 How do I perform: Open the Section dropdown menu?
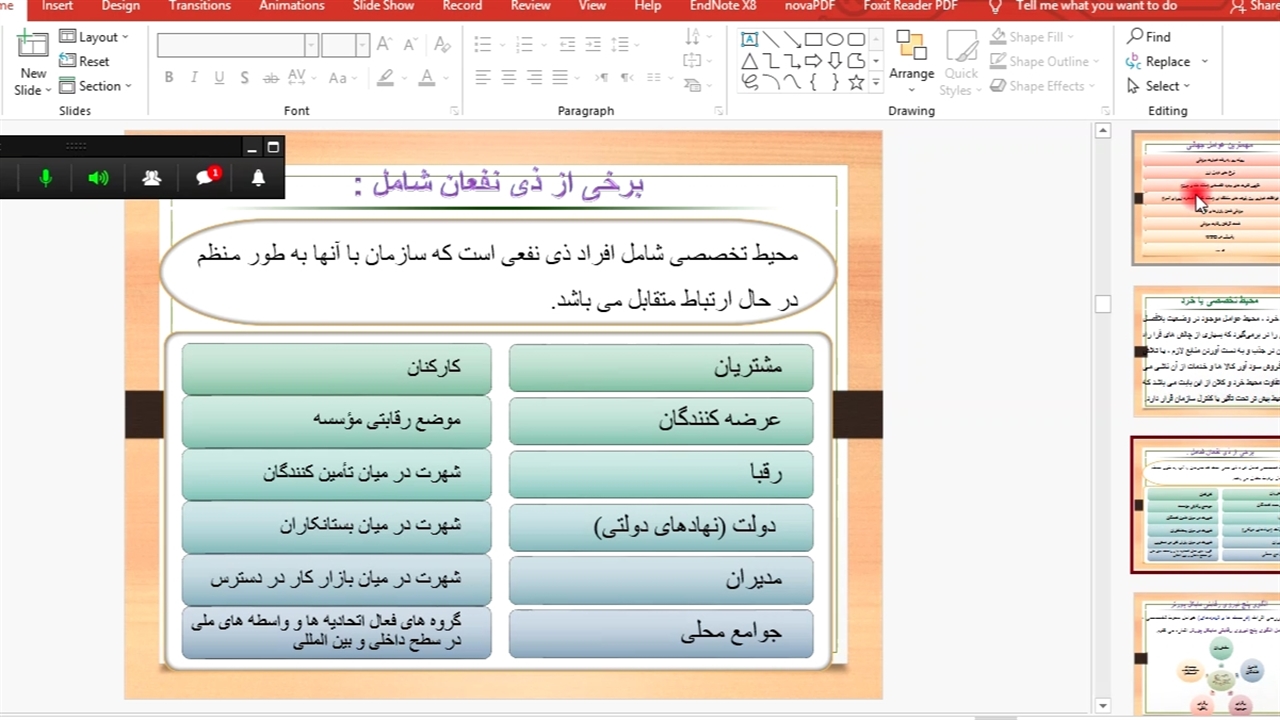point(97,86)
